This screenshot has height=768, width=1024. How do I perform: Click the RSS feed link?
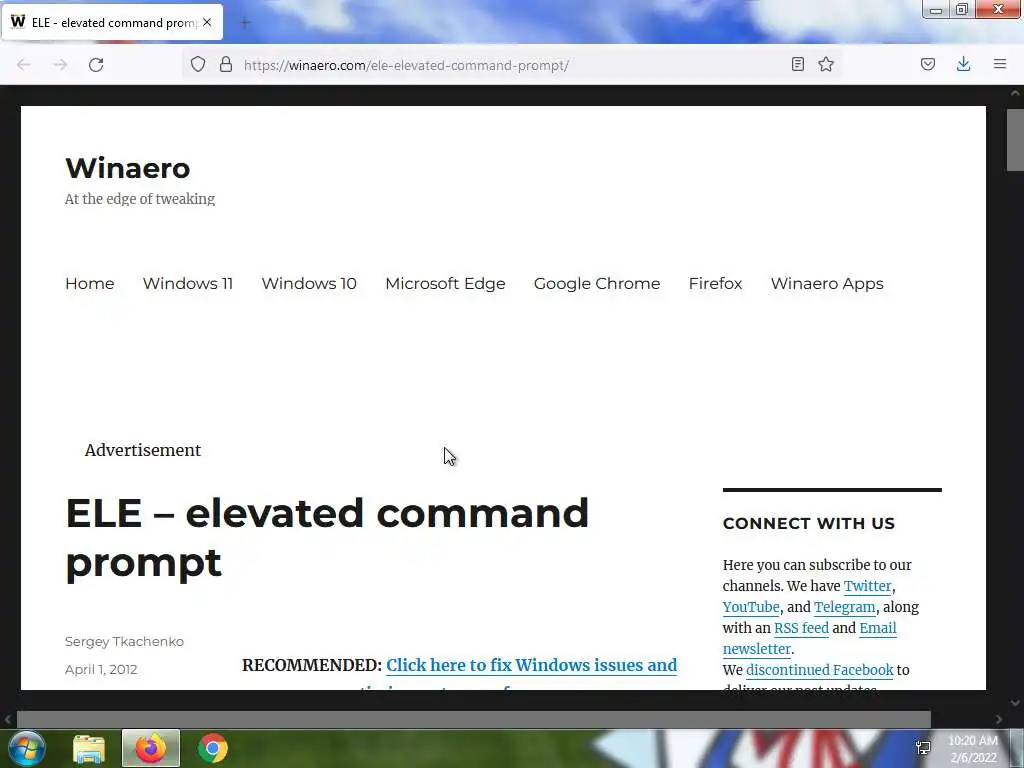click(x=801, y=628)
